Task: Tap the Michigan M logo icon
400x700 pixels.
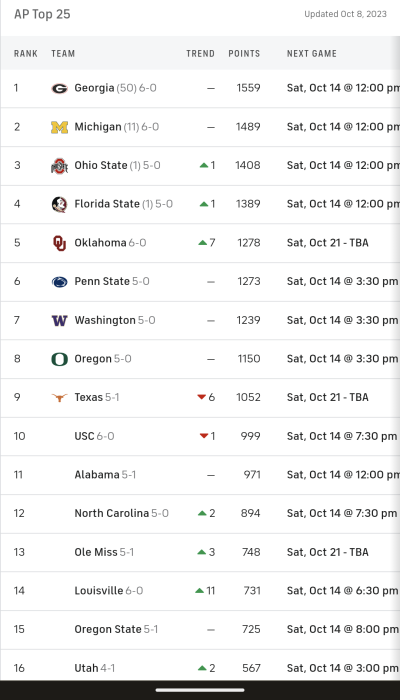Action: [59, 127]
